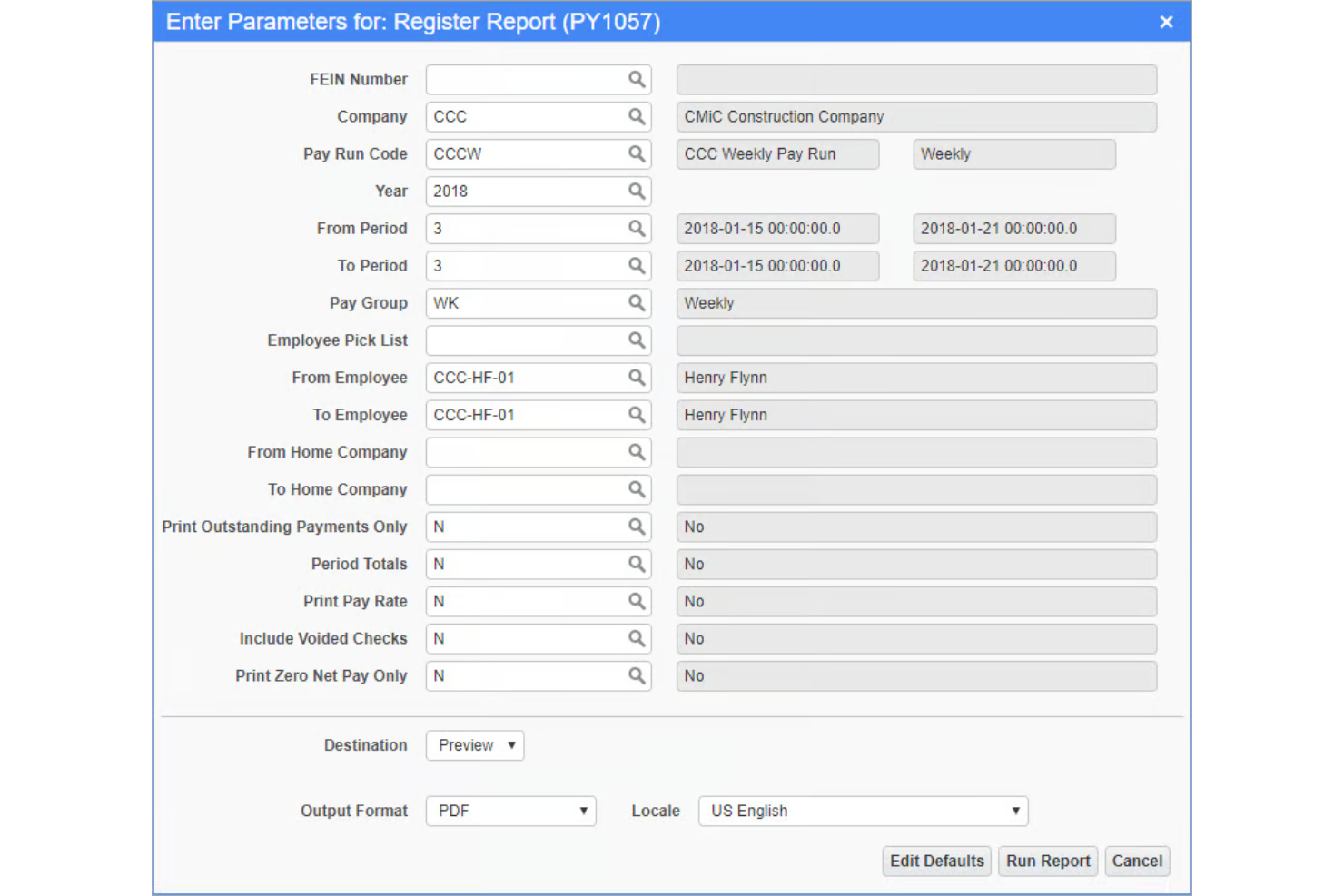Click the Edit Defaults button
The height and width of the screenshot is (896, 1344).
point(936,861)
